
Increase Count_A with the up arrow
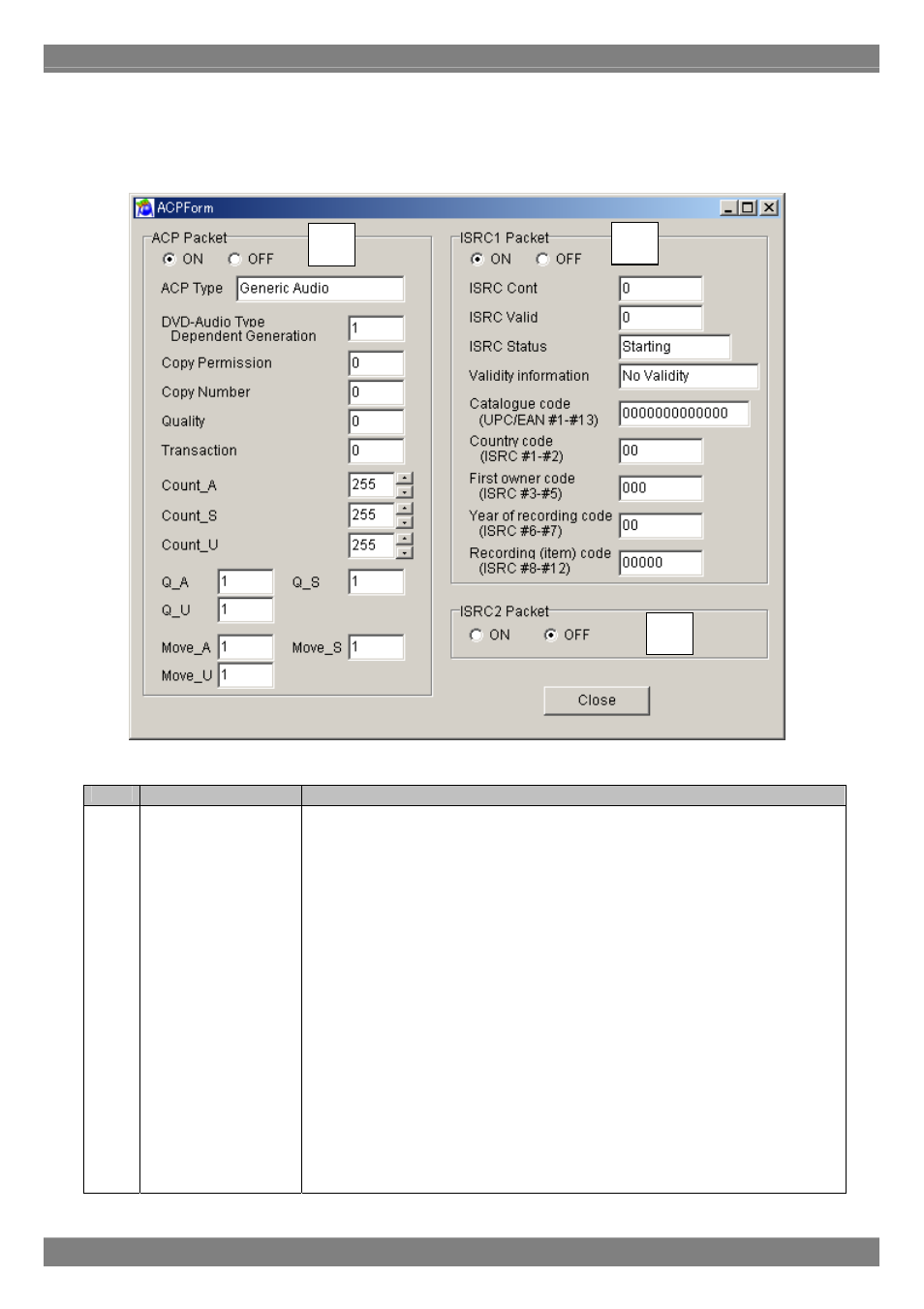coord(405,479)
